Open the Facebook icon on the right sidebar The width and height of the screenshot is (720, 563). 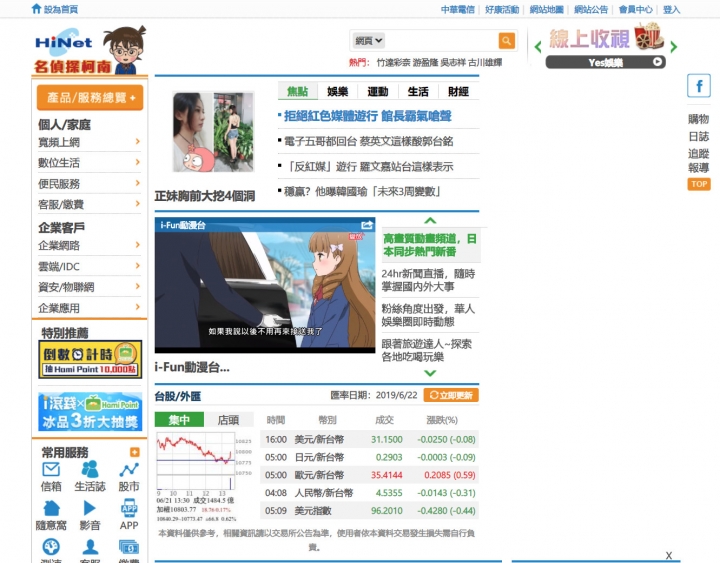point(699,85)
